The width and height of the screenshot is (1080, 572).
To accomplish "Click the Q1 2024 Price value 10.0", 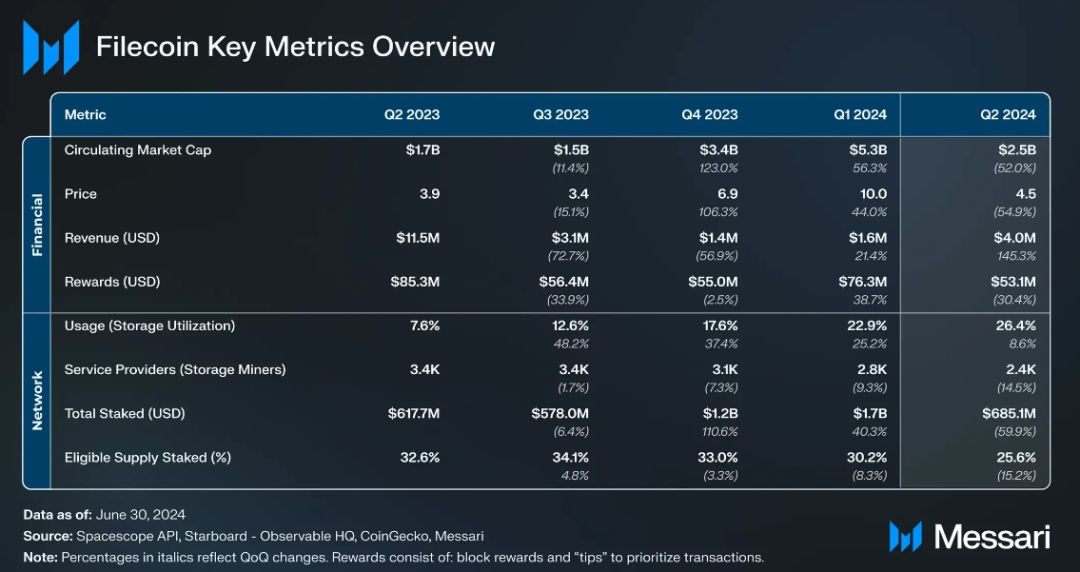I will pos(873,194).
